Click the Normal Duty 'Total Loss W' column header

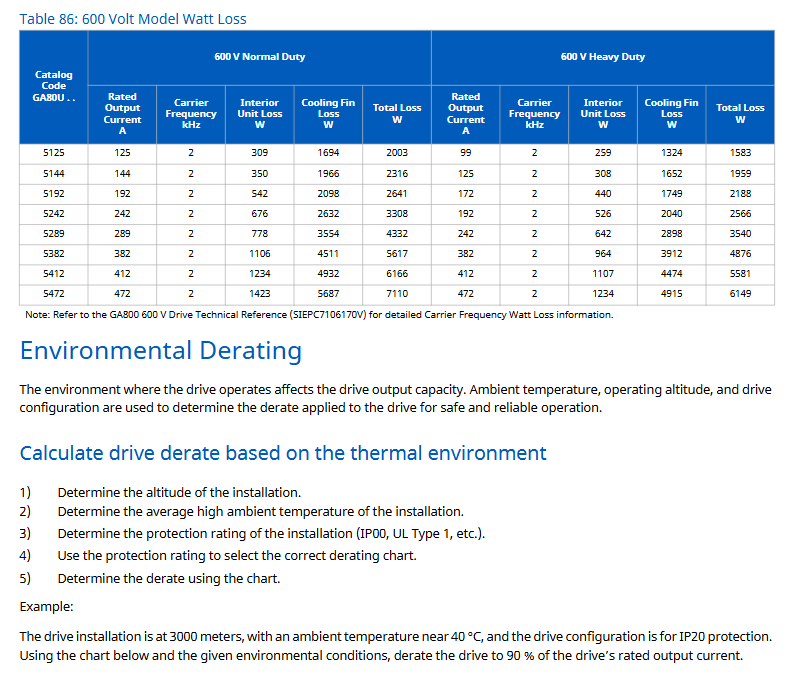tap(397, 113)
